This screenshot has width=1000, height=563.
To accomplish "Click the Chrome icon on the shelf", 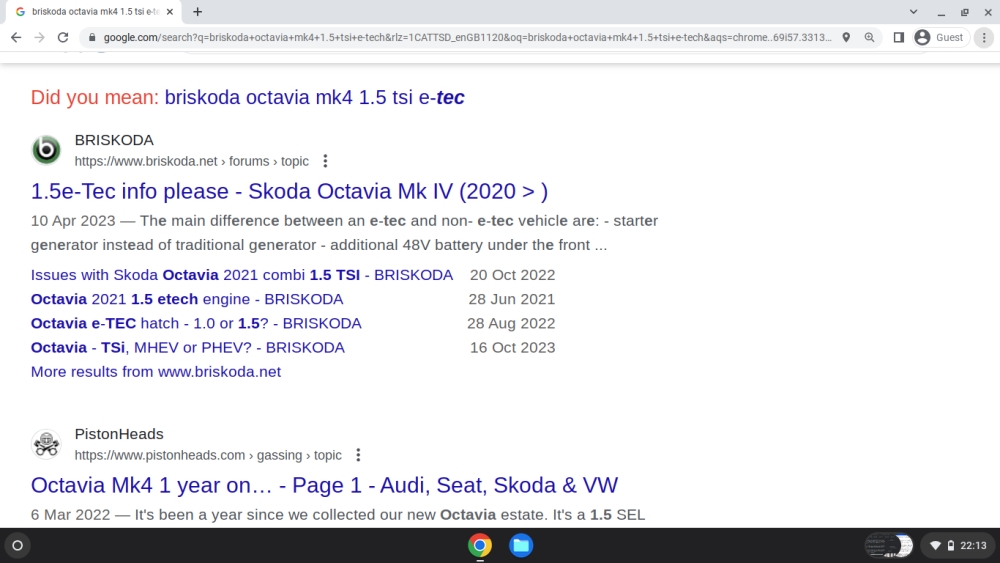I will click(480, 545).
